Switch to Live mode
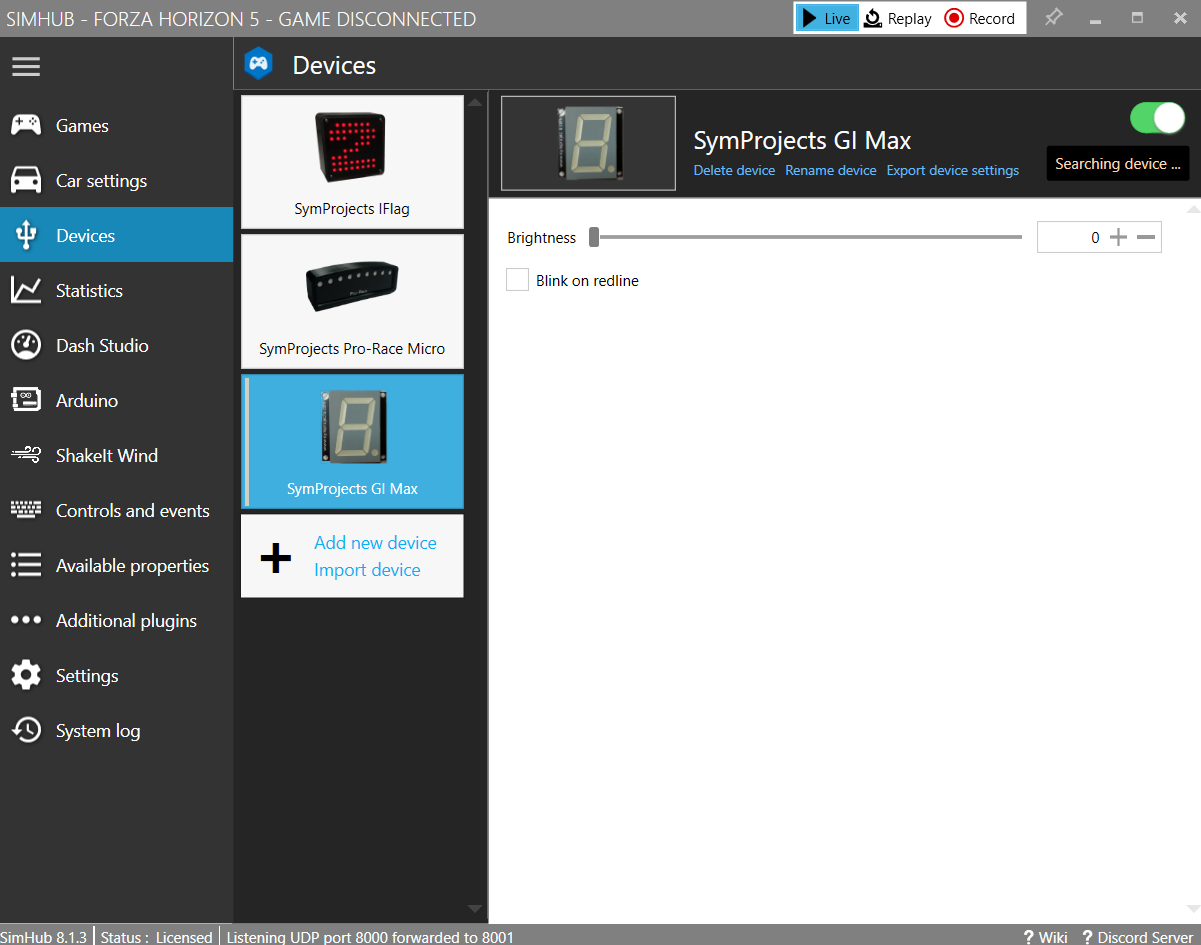The height and width of the screenshot is (945, 1201). pyautogui.click(x=827, y=18)
